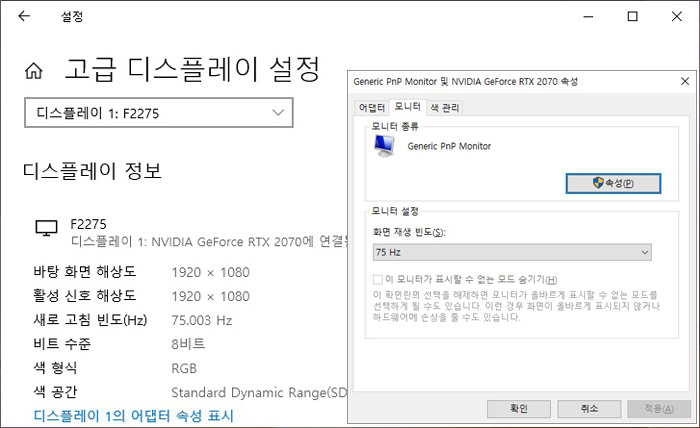Click the 75.003 Hz refresh rate value
Screen dimensions: 700x428
202,320
